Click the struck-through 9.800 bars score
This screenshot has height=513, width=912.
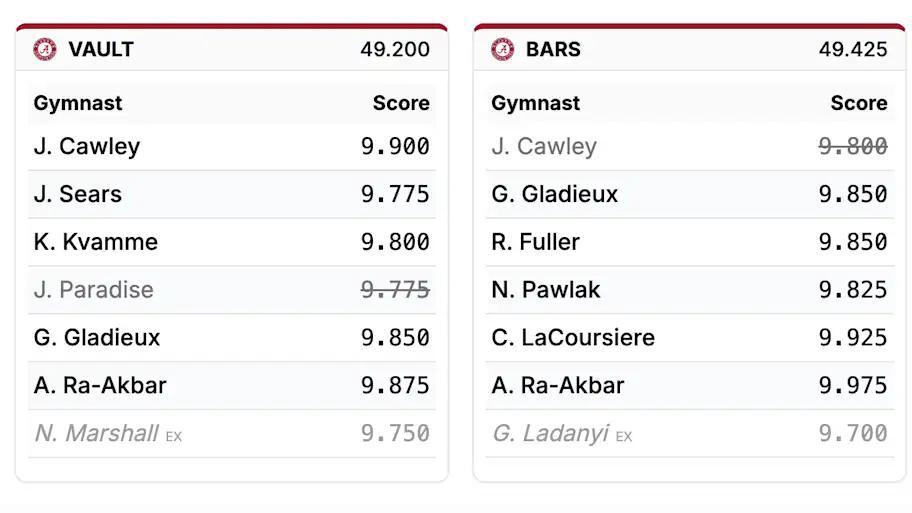click(x=853, y=146)
